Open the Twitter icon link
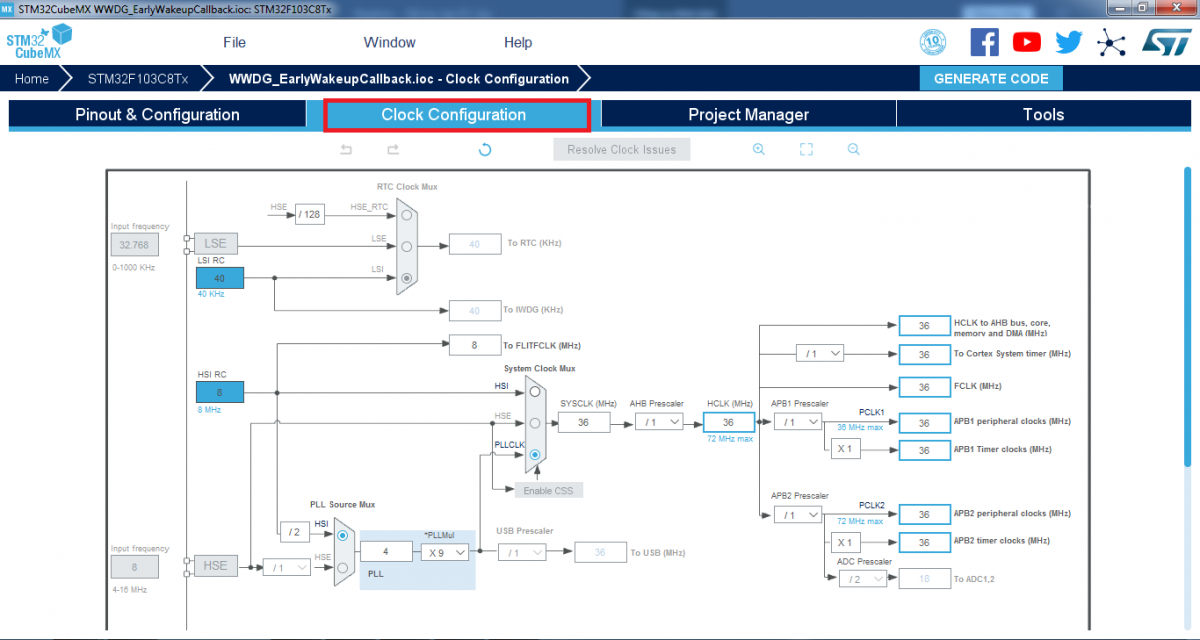 pos(1069,42)
